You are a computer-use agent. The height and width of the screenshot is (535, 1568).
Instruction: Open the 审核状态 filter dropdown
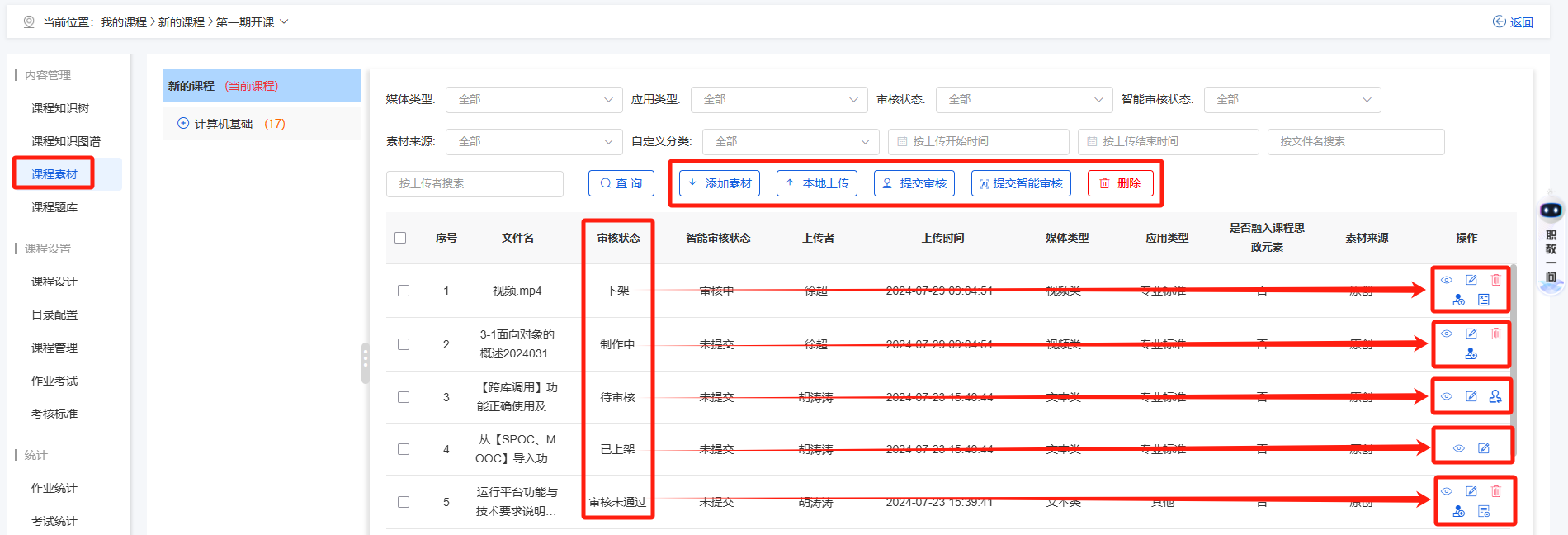tap(1024, 100)
